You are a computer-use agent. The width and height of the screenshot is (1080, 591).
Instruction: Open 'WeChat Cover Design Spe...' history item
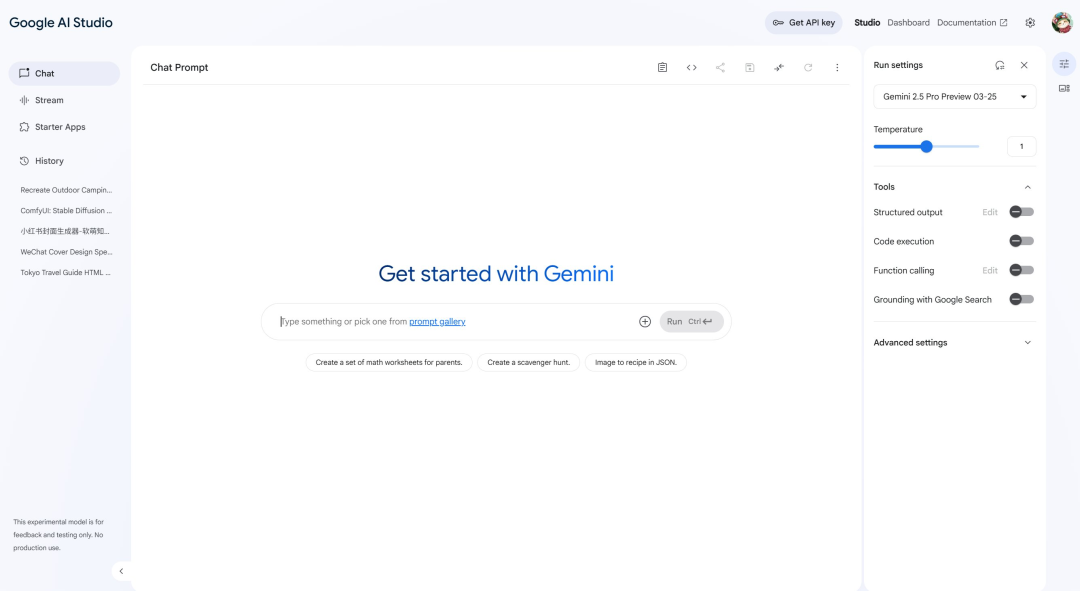pos(66,252)
